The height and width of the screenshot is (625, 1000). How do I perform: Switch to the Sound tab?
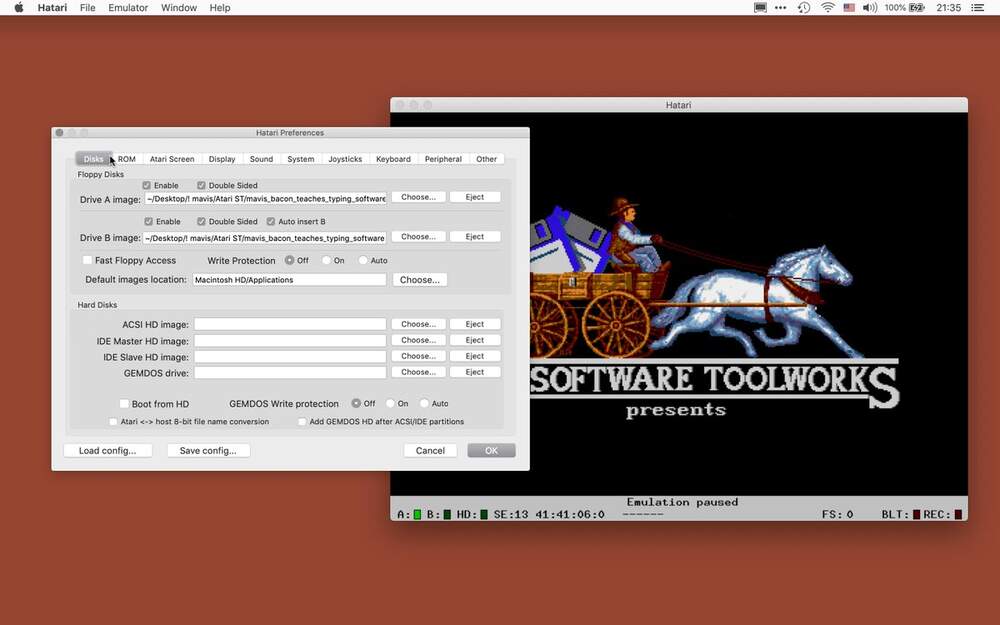point(261,159)
